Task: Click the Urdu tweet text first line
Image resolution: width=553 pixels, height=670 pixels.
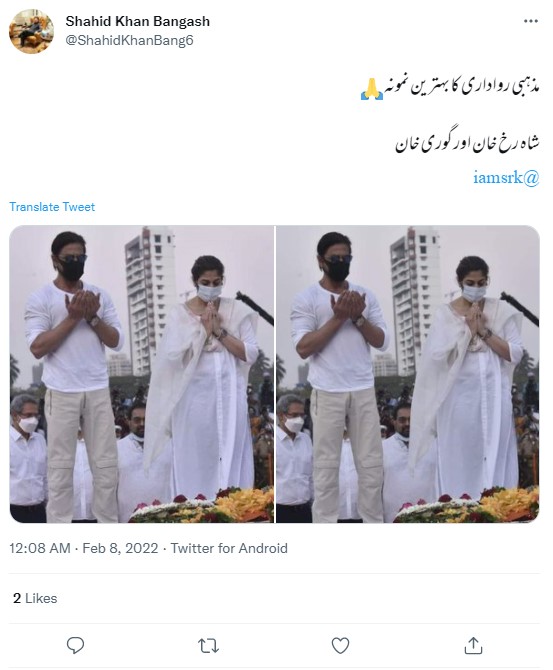Action: [462, 87]
